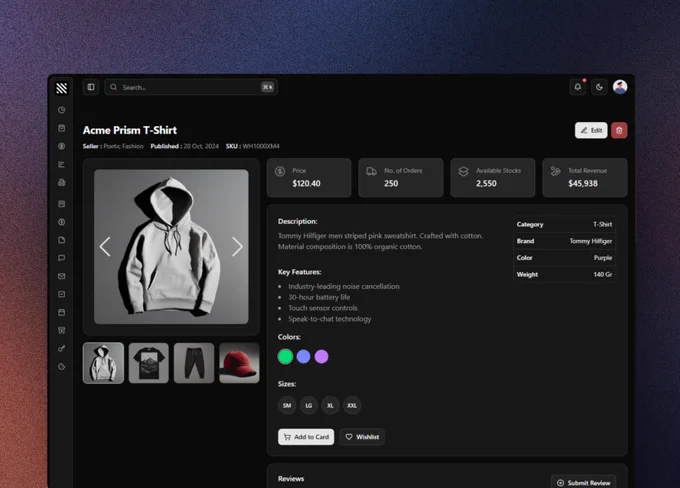Open the image gallery sidebar icon
Image resolution: width=680 pixels, height=488 pixels.
tap(62, 204)
